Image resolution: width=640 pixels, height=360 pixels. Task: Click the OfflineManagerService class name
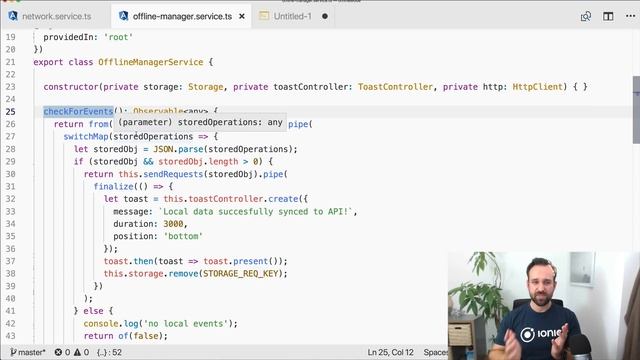click(151, 62)
